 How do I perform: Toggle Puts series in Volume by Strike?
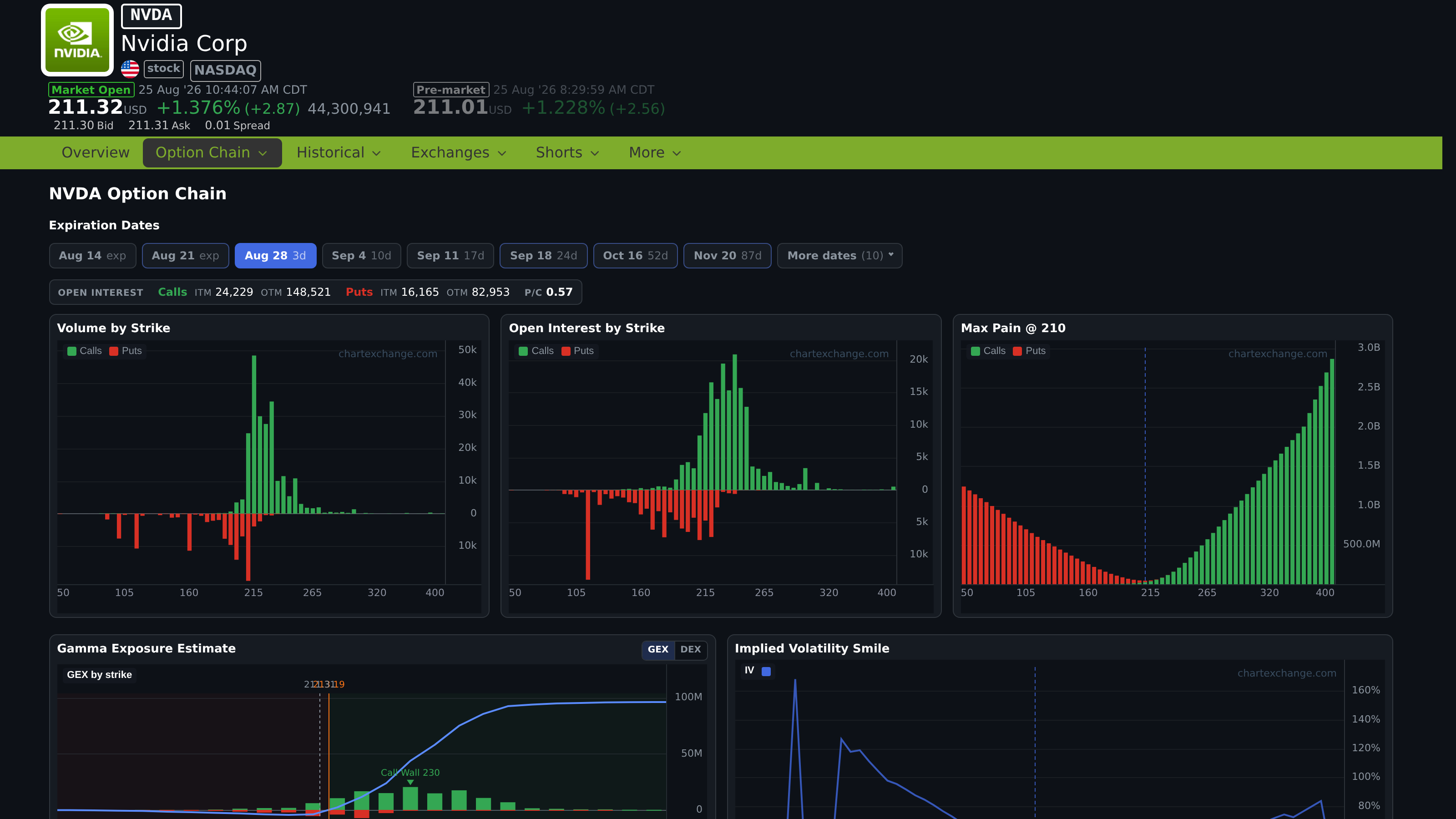pyautogui.click(x=126, y=351)
